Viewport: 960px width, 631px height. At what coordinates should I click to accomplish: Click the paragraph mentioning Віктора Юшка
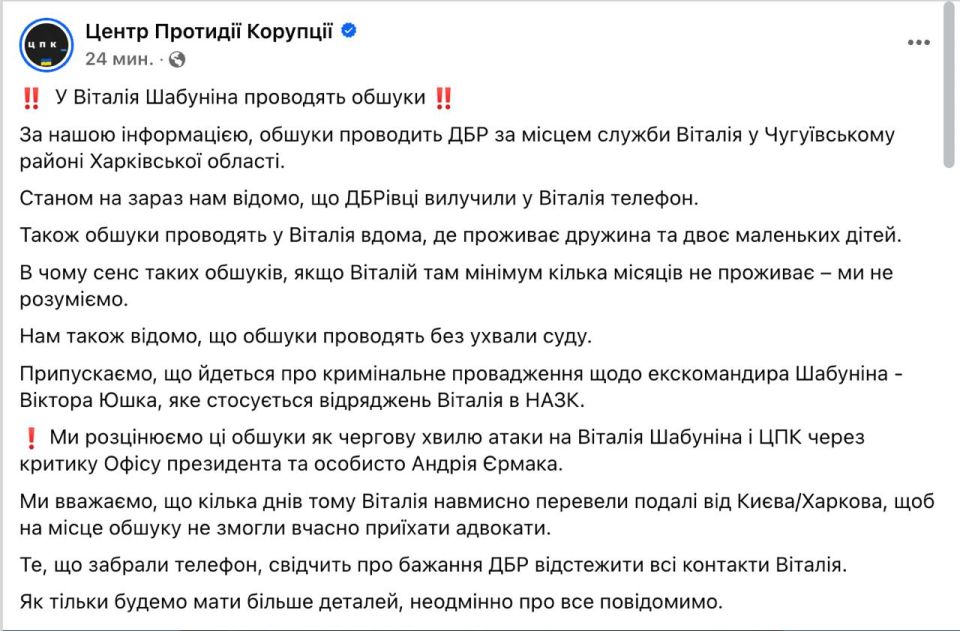(x=461, y=387)
